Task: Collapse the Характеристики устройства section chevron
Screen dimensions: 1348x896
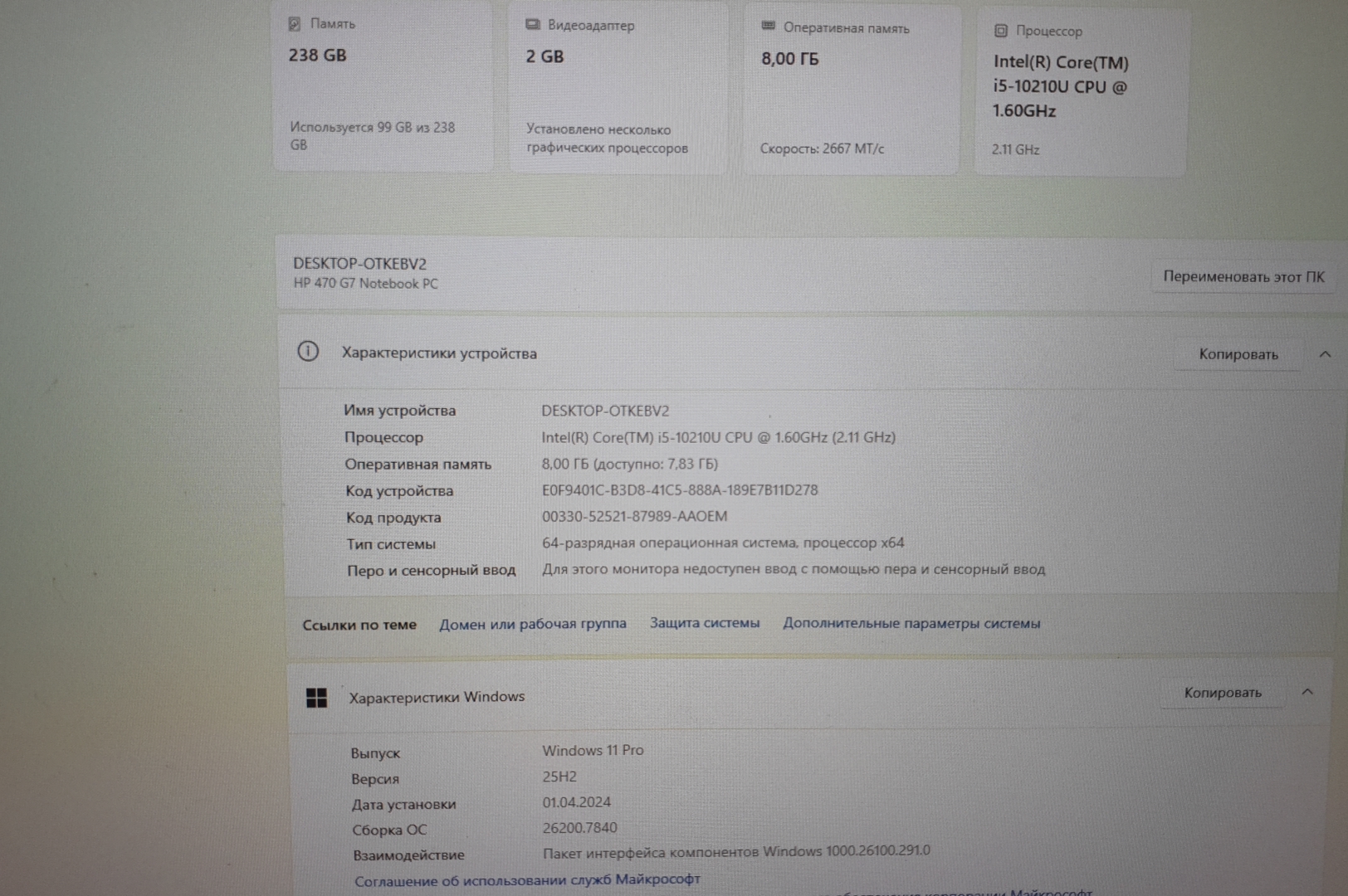Action: coord(1325,354)
